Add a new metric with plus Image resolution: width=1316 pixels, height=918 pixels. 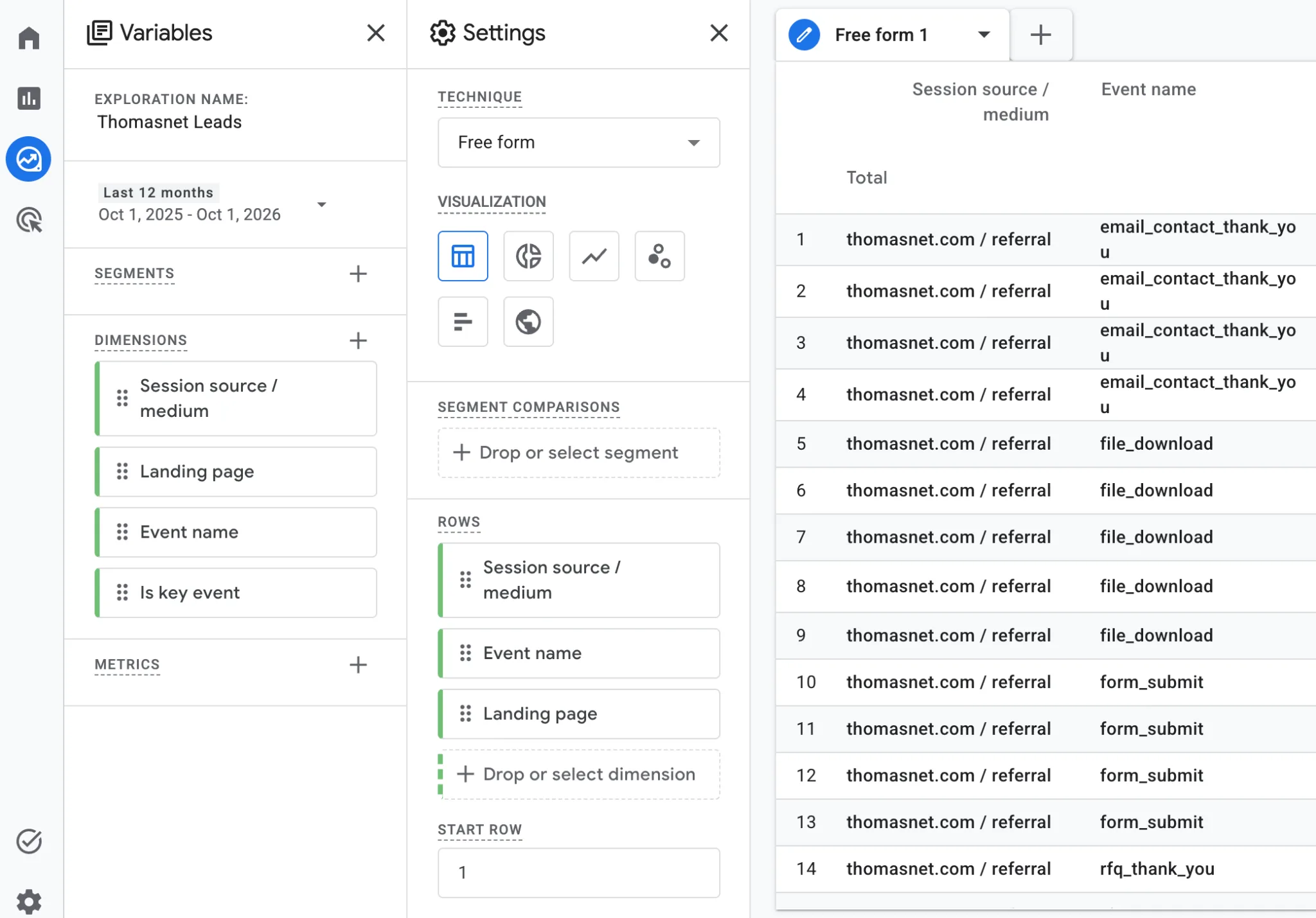click(358, 664)
